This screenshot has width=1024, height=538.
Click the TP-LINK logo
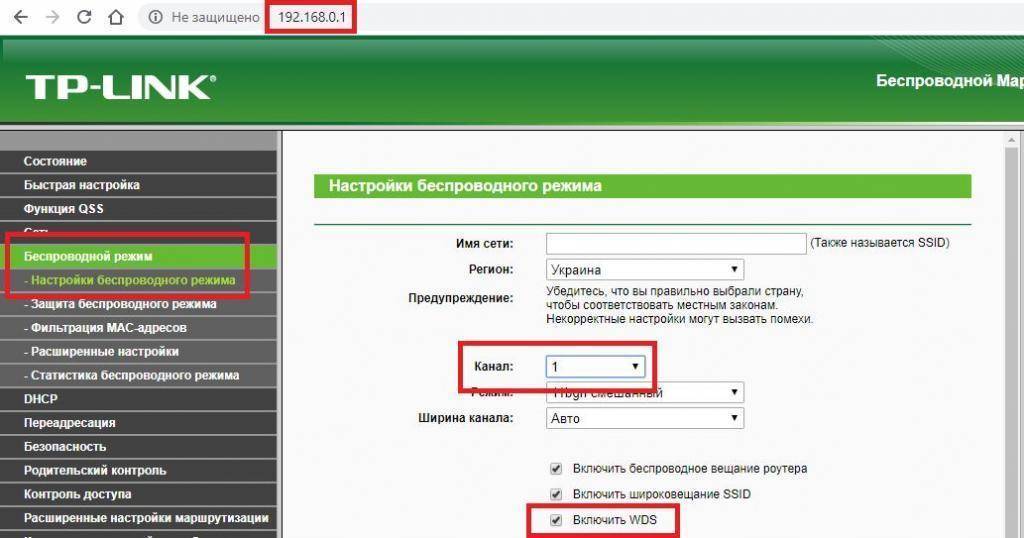[x=120, y=86]
